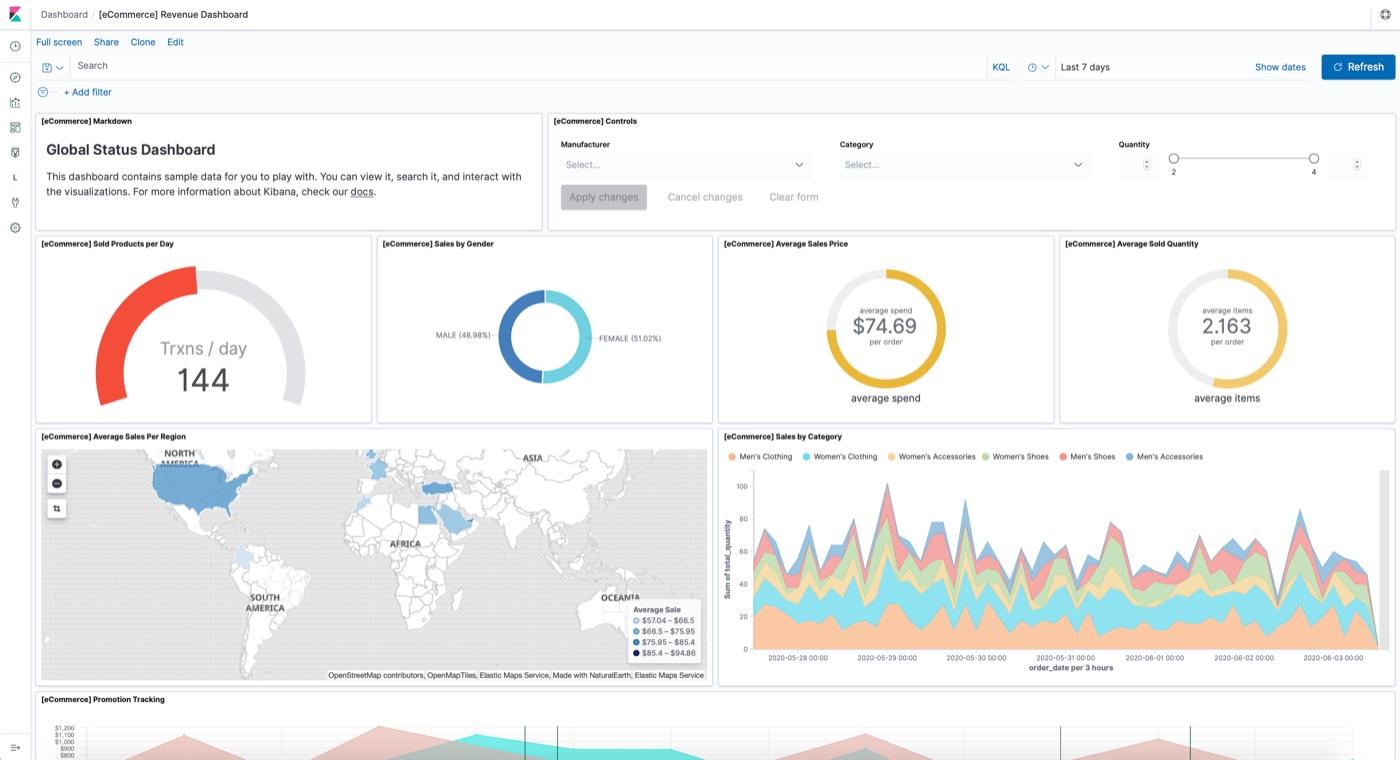The height and width of the screenshot is (760, 1400).
Task: Click the fit-to-bounds crop icon on map
Action: [x=57, y=508]
